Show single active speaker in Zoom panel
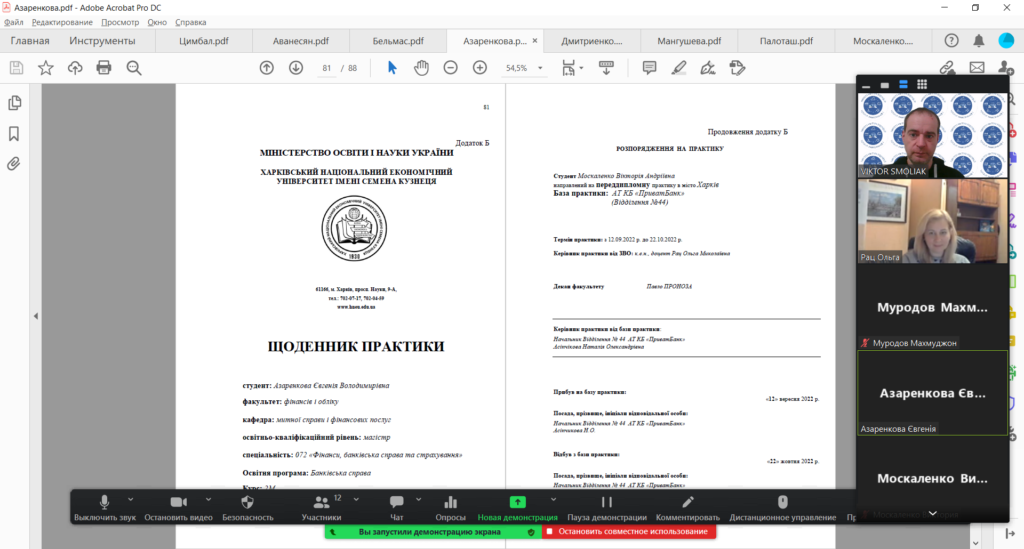The image size is (1024, 549). click(x=884, y=85)
